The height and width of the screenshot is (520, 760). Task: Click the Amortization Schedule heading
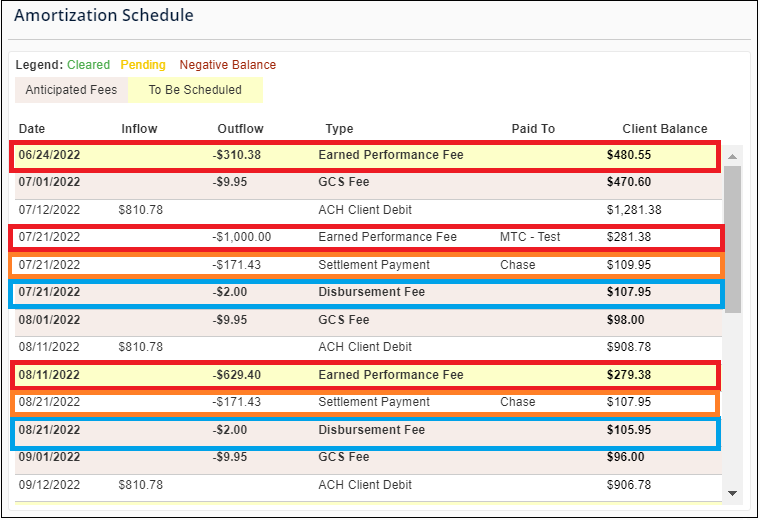[104, 16]
